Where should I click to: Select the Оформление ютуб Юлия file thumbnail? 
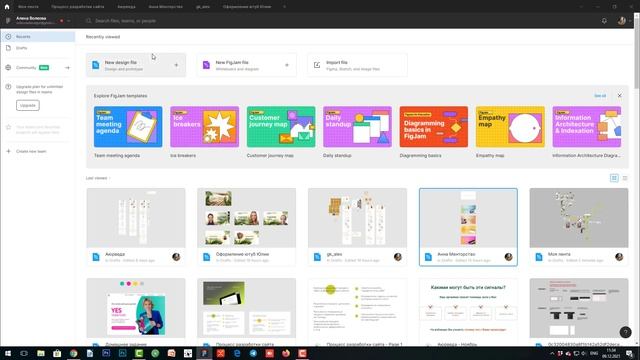pos(247,218)
